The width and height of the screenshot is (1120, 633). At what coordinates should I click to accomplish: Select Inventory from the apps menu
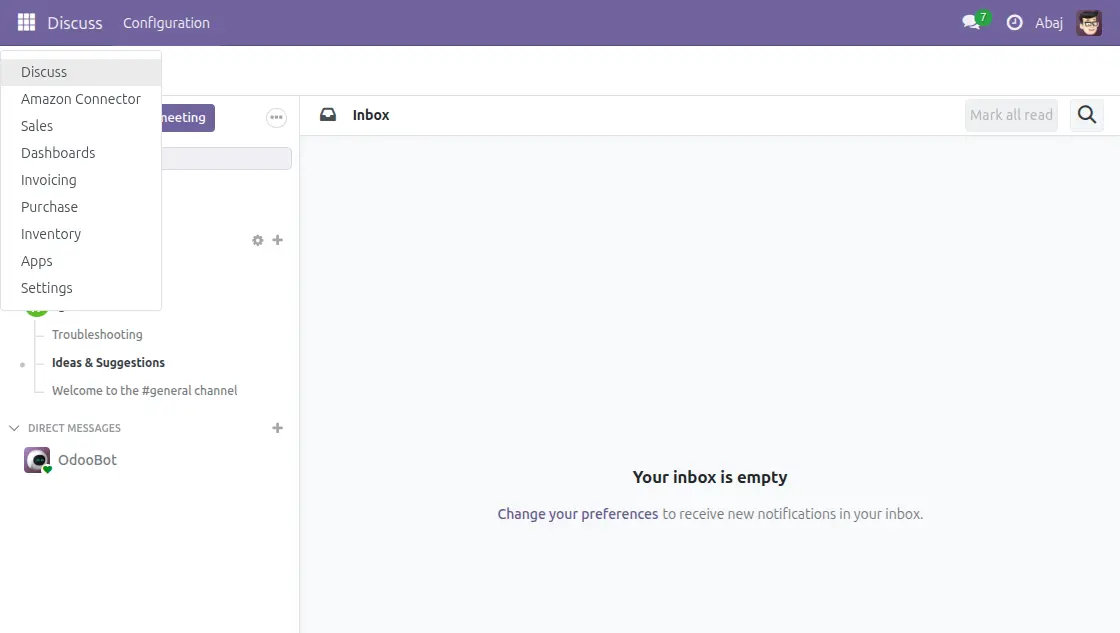pyautogui.click(x=50, y=233)
